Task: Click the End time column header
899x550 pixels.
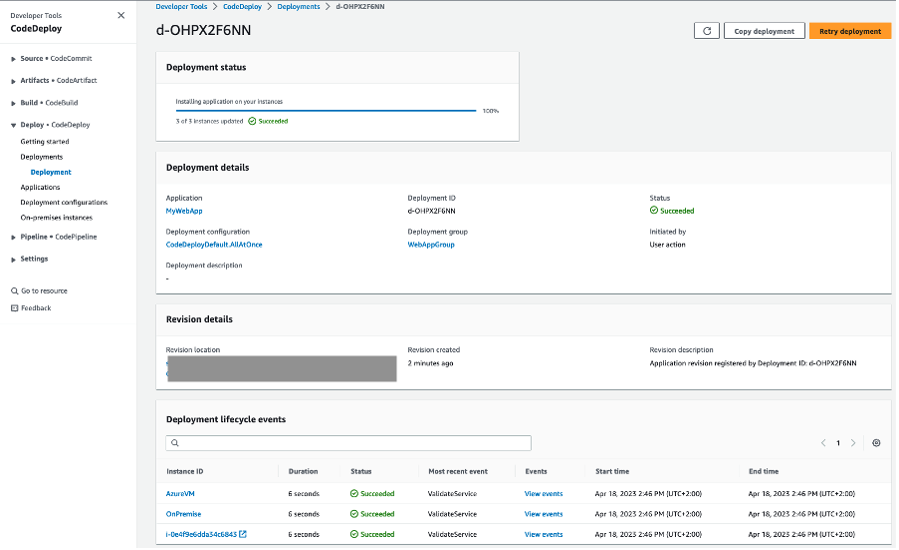Action: coord(765,473)
